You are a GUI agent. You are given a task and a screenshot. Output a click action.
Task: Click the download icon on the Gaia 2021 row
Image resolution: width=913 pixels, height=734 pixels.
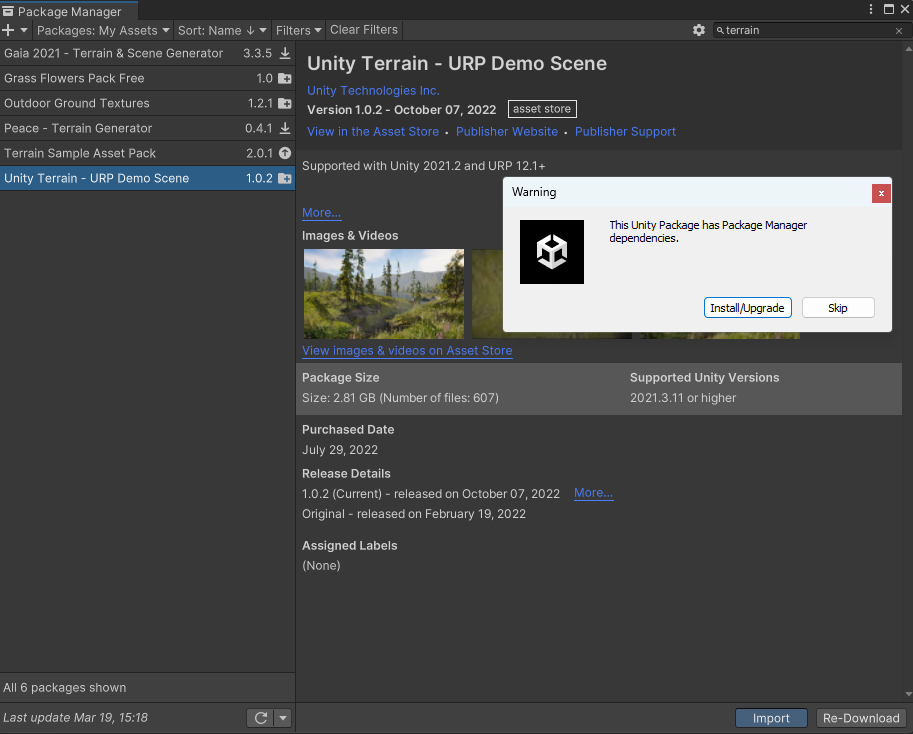tap(285, 53)
